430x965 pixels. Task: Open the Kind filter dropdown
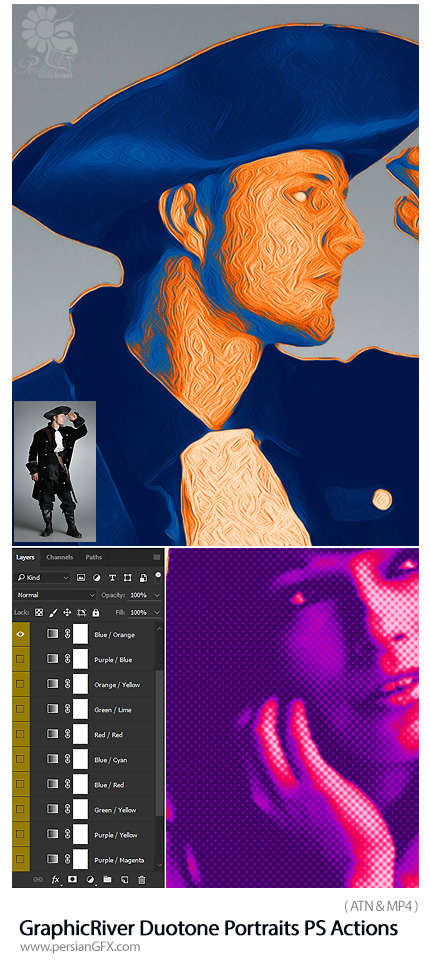click(42, 578)
